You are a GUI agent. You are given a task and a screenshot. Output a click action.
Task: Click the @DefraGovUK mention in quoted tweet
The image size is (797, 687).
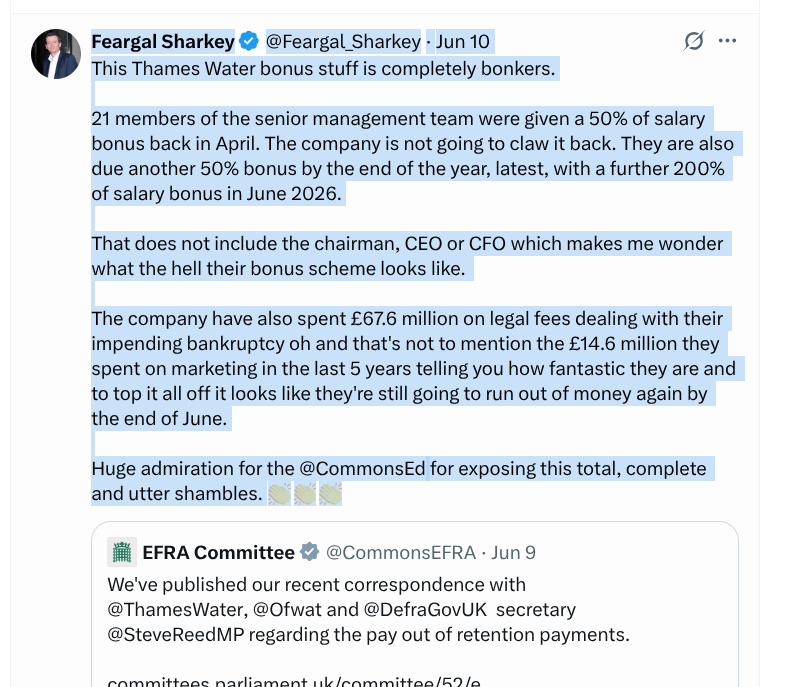[x=425, y=609]
